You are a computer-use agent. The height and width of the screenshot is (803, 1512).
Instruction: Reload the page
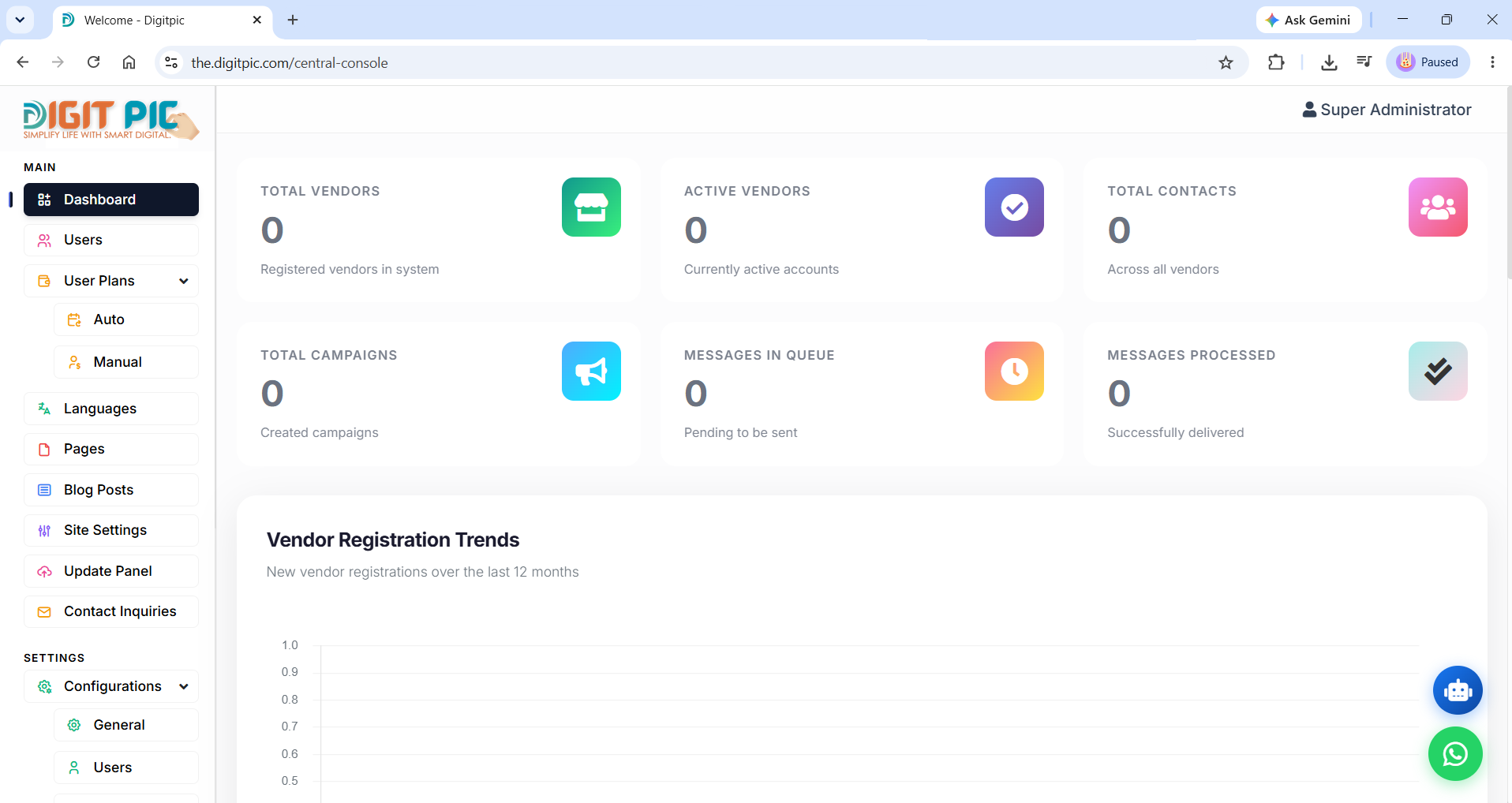pos(93,62)
